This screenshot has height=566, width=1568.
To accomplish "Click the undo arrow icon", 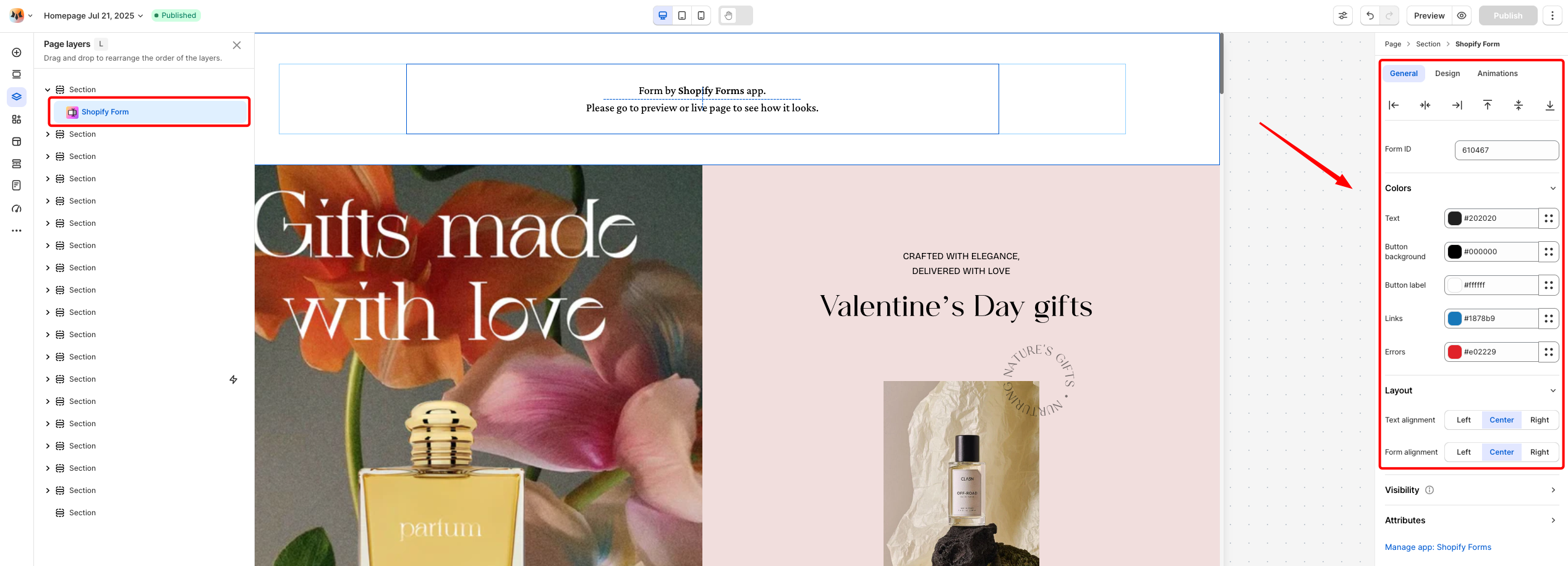I will click(x=1370, y=15).
